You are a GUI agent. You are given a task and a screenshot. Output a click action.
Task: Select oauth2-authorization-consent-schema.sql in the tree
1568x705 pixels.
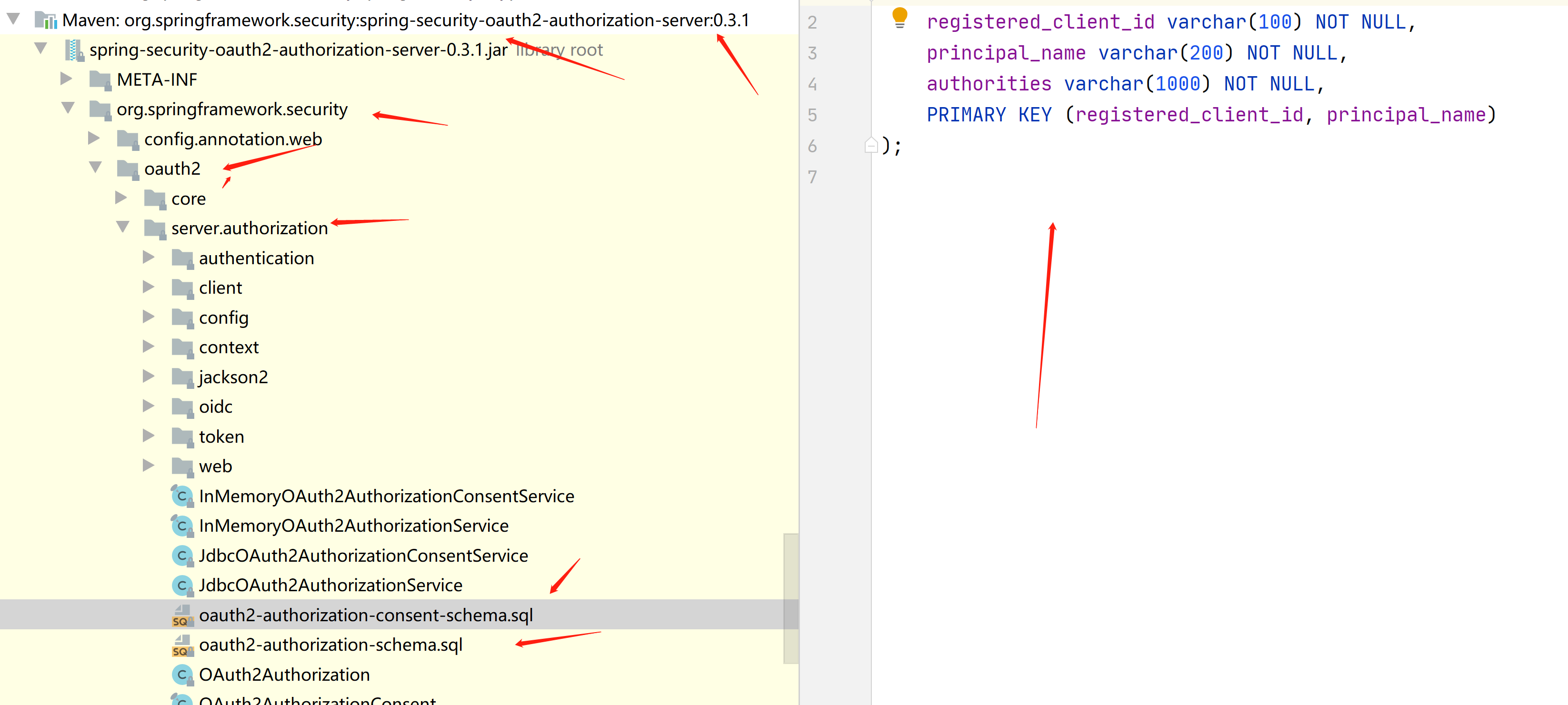click(365, 615)
